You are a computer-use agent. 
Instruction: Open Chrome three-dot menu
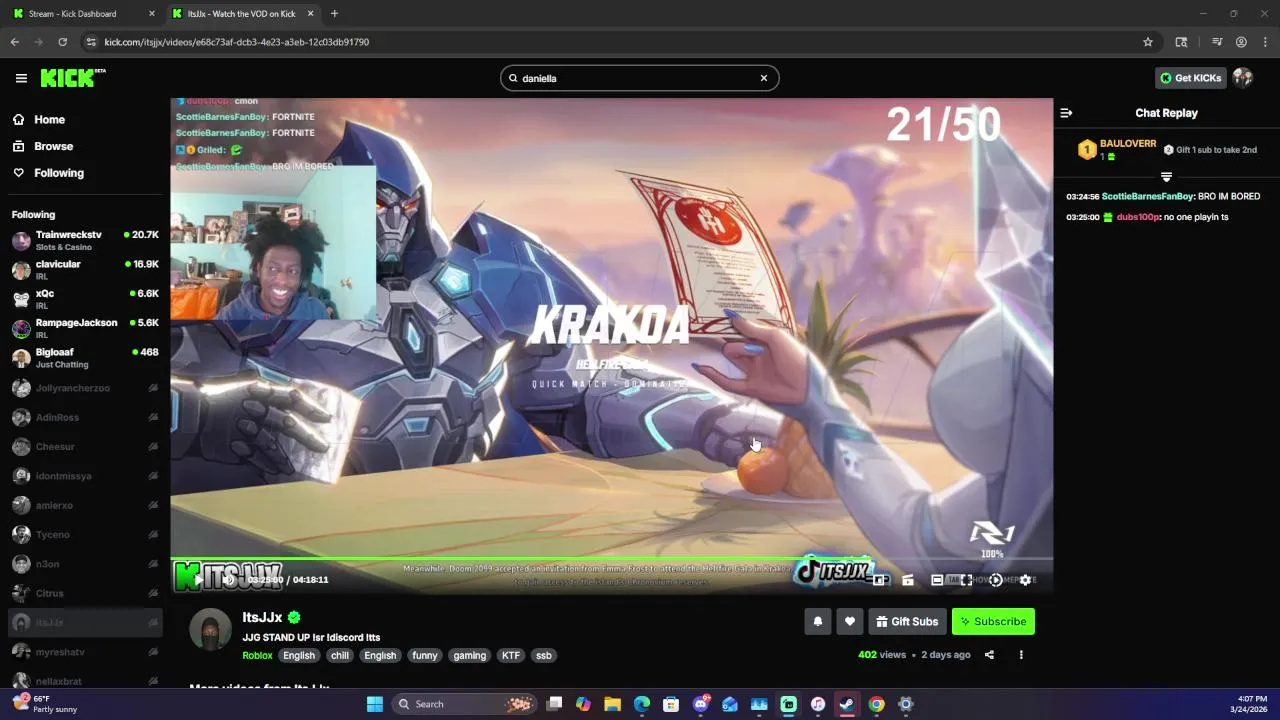pyautogui.click(x=1265, y=42)
